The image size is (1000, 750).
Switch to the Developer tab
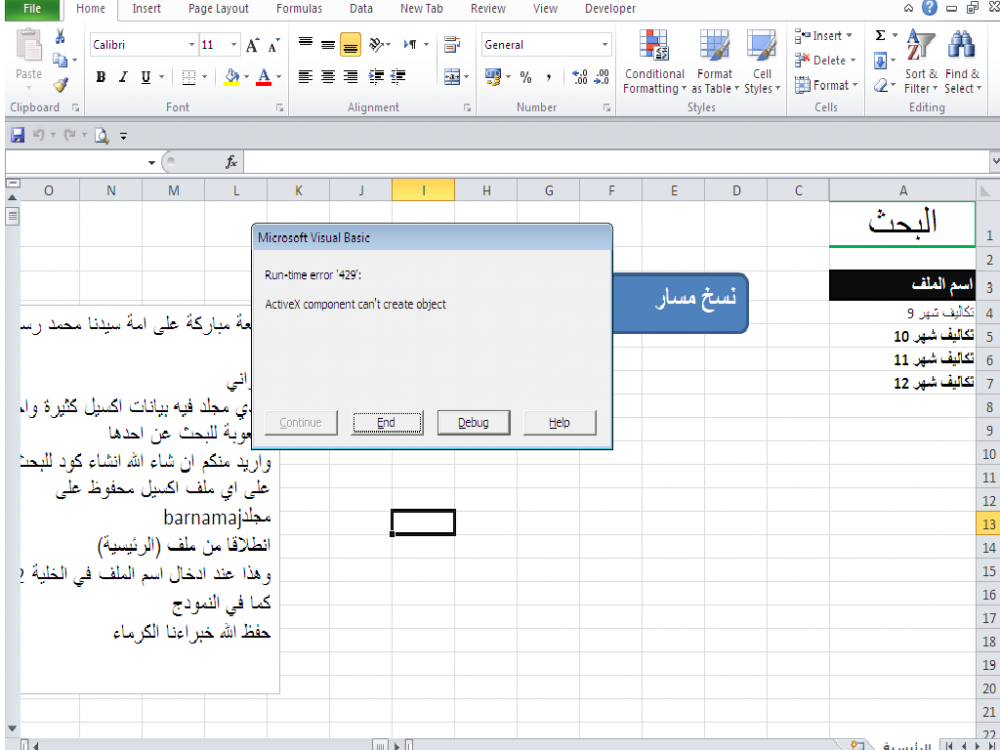[x=610, y=9]
